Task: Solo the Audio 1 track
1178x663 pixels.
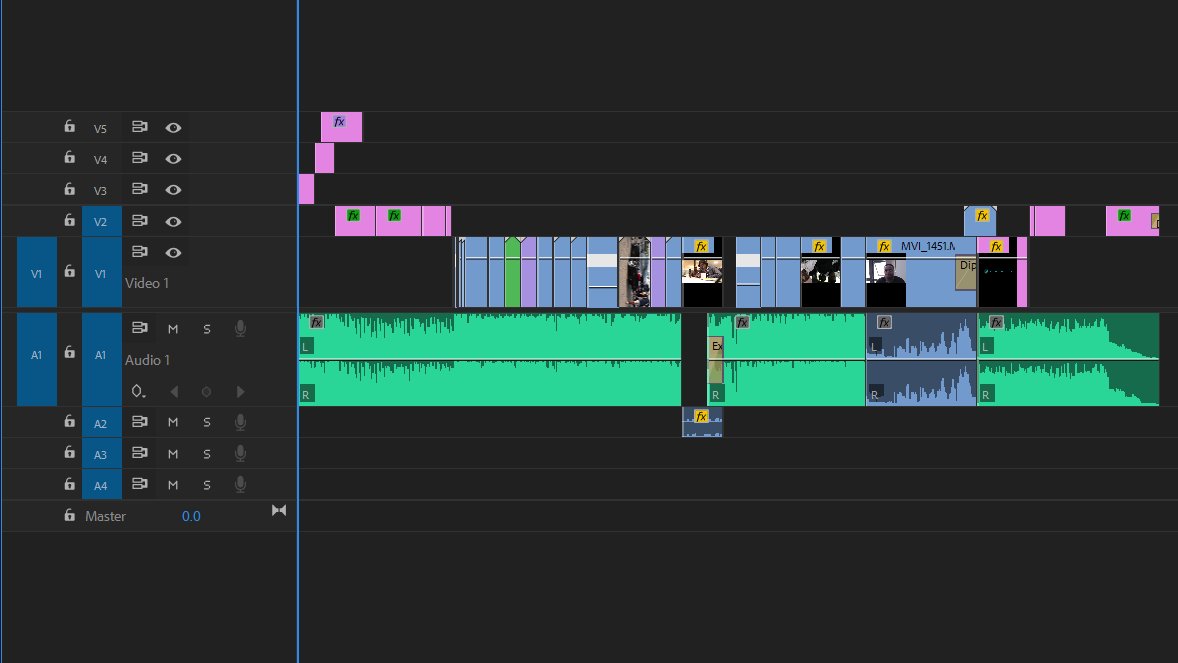Action: [x=207, y=329]
